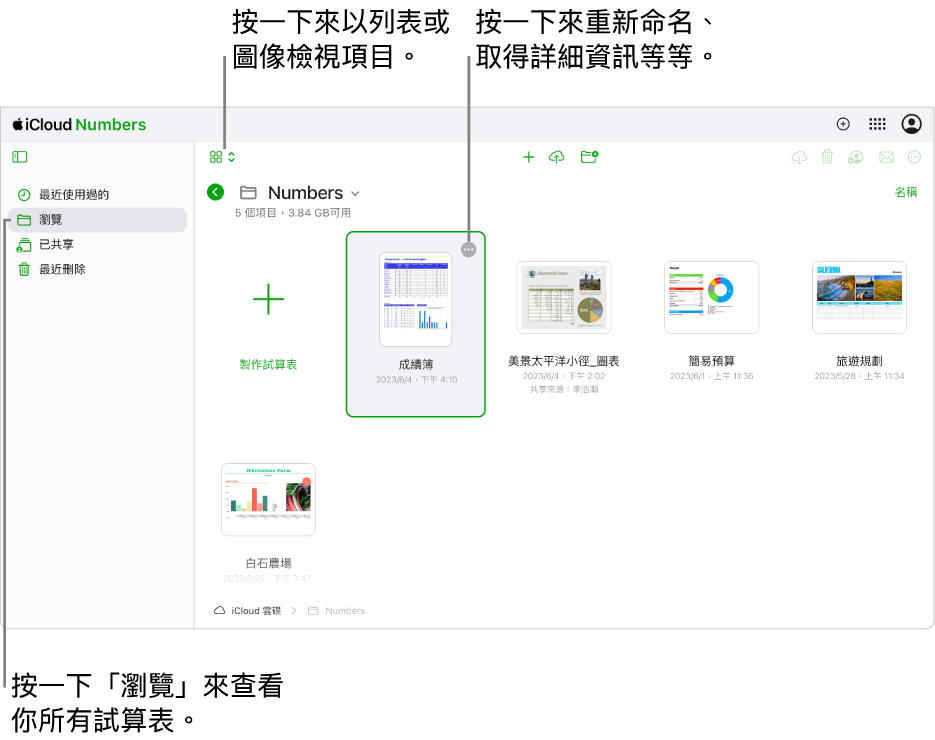The image size is (935, 740).
Task: Open more options on 成績簿 thumbnail
Action: tap(469, 250)
